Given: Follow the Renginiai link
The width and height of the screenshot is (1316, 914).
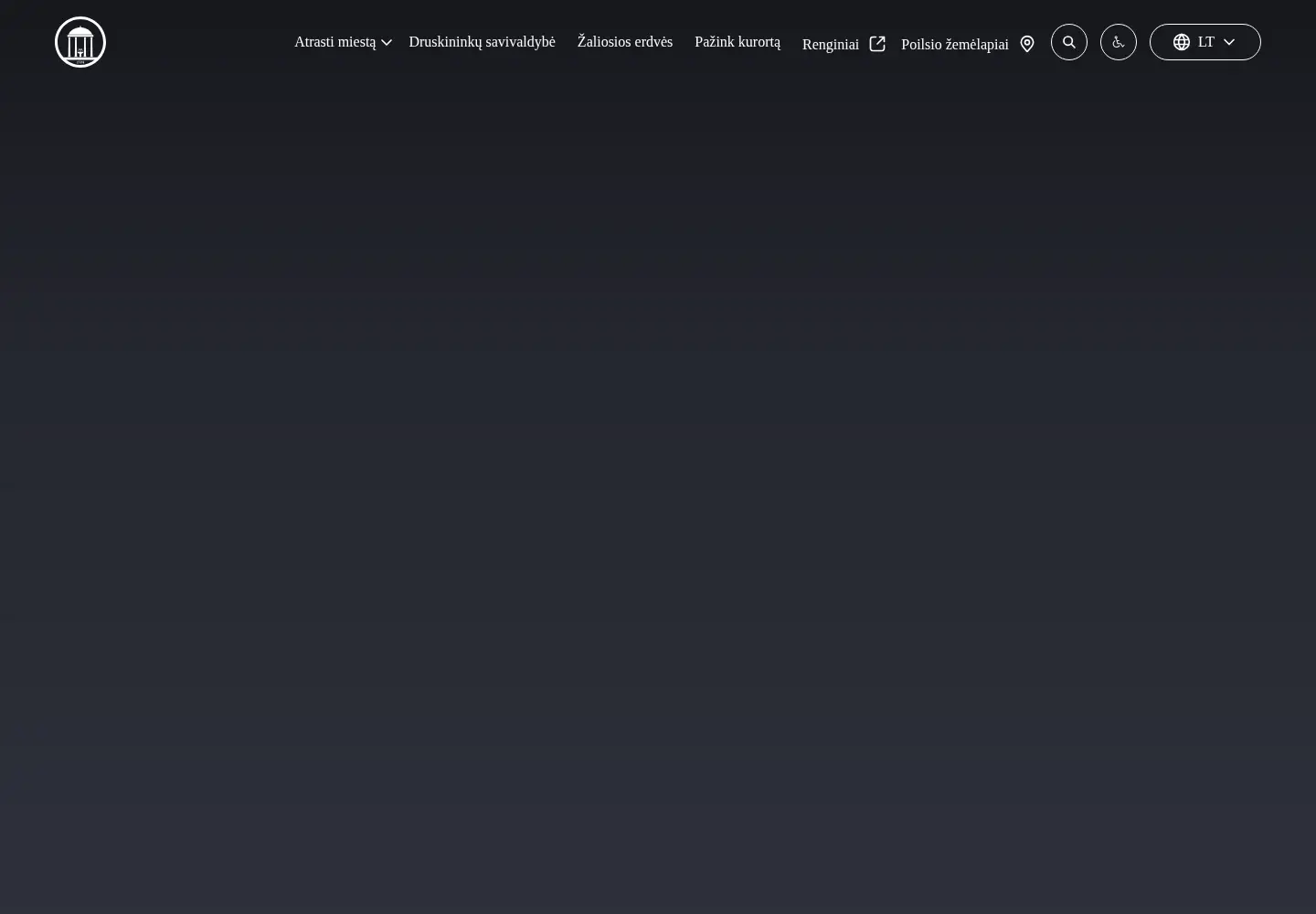Looking at the screenshot, I should pos(831,44).
